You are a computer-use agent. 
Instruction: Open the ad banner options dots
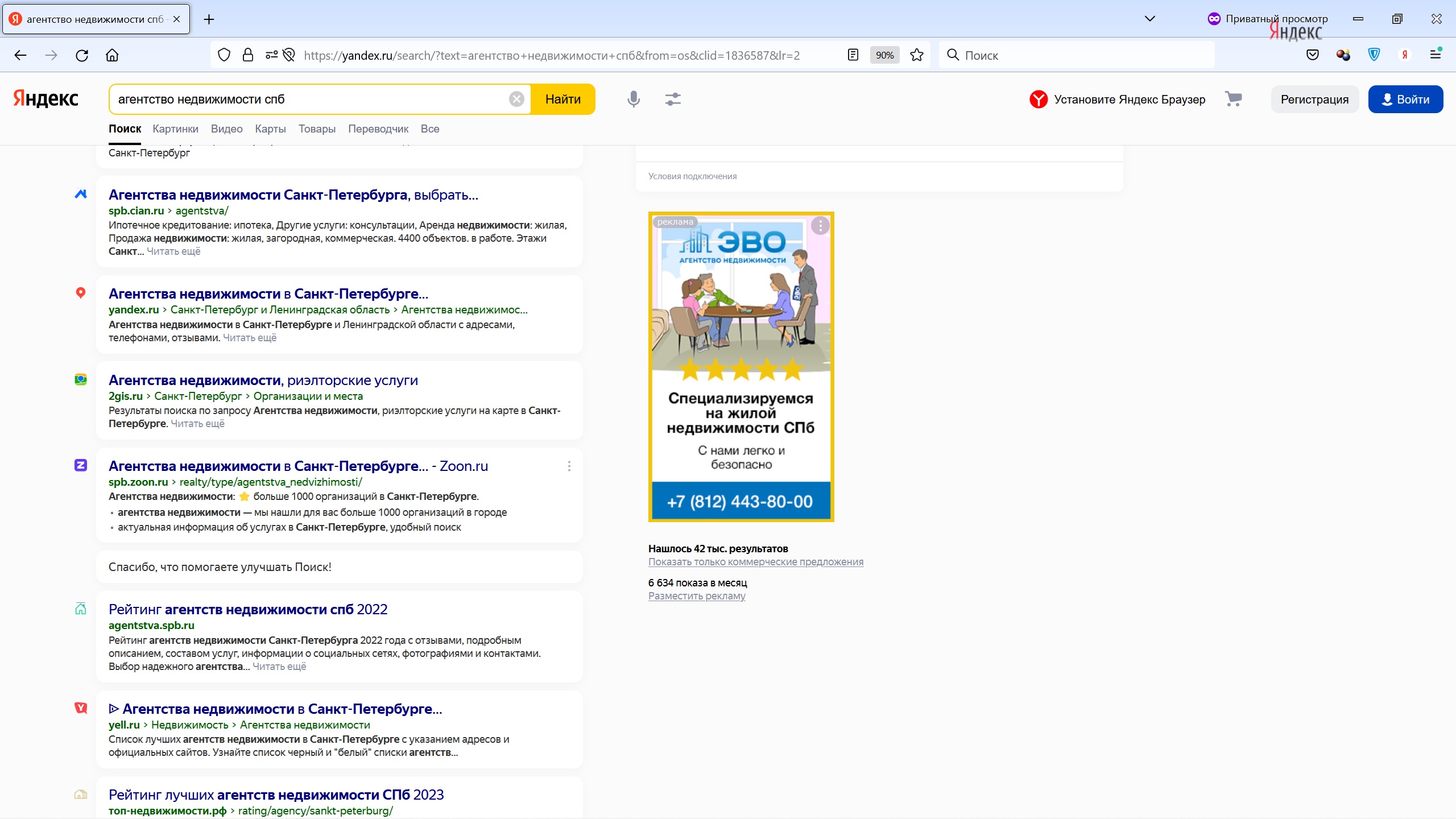[x=820, y=226]
